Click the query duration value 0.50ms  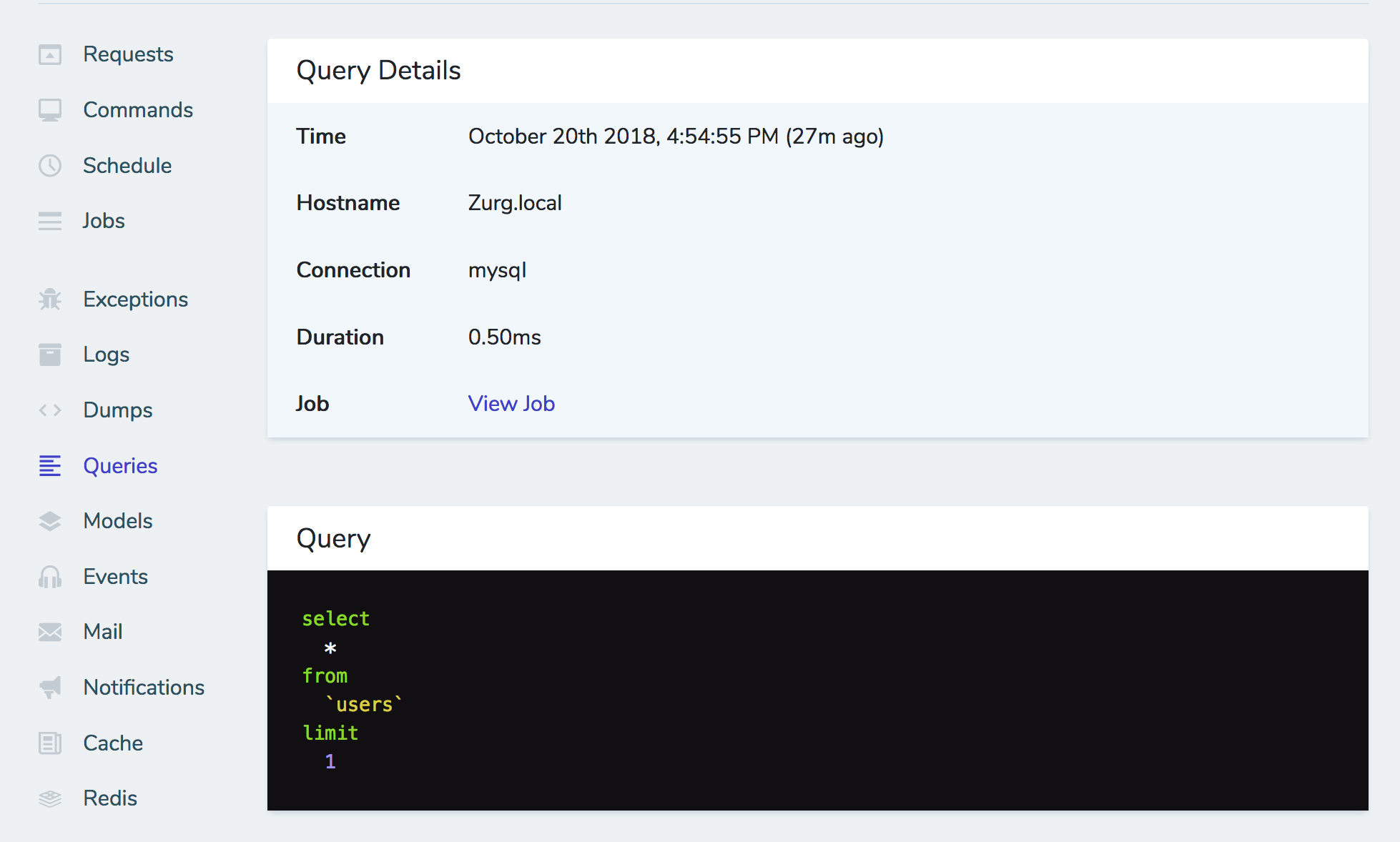(504, 337)
